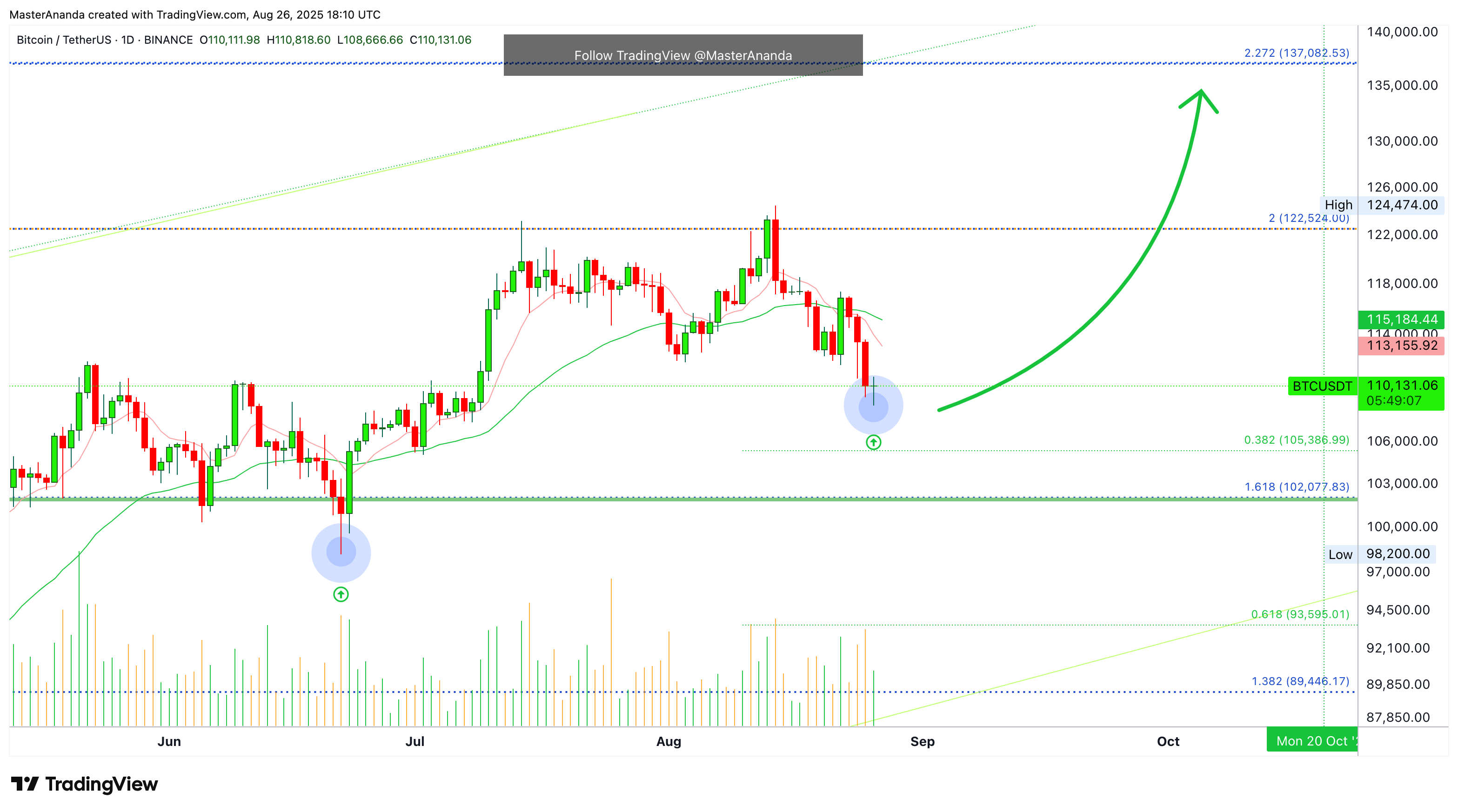The width and height of the screenshot is (1458, 812).
Task: Click the Aug label on time axis
Action: [669, 741]
